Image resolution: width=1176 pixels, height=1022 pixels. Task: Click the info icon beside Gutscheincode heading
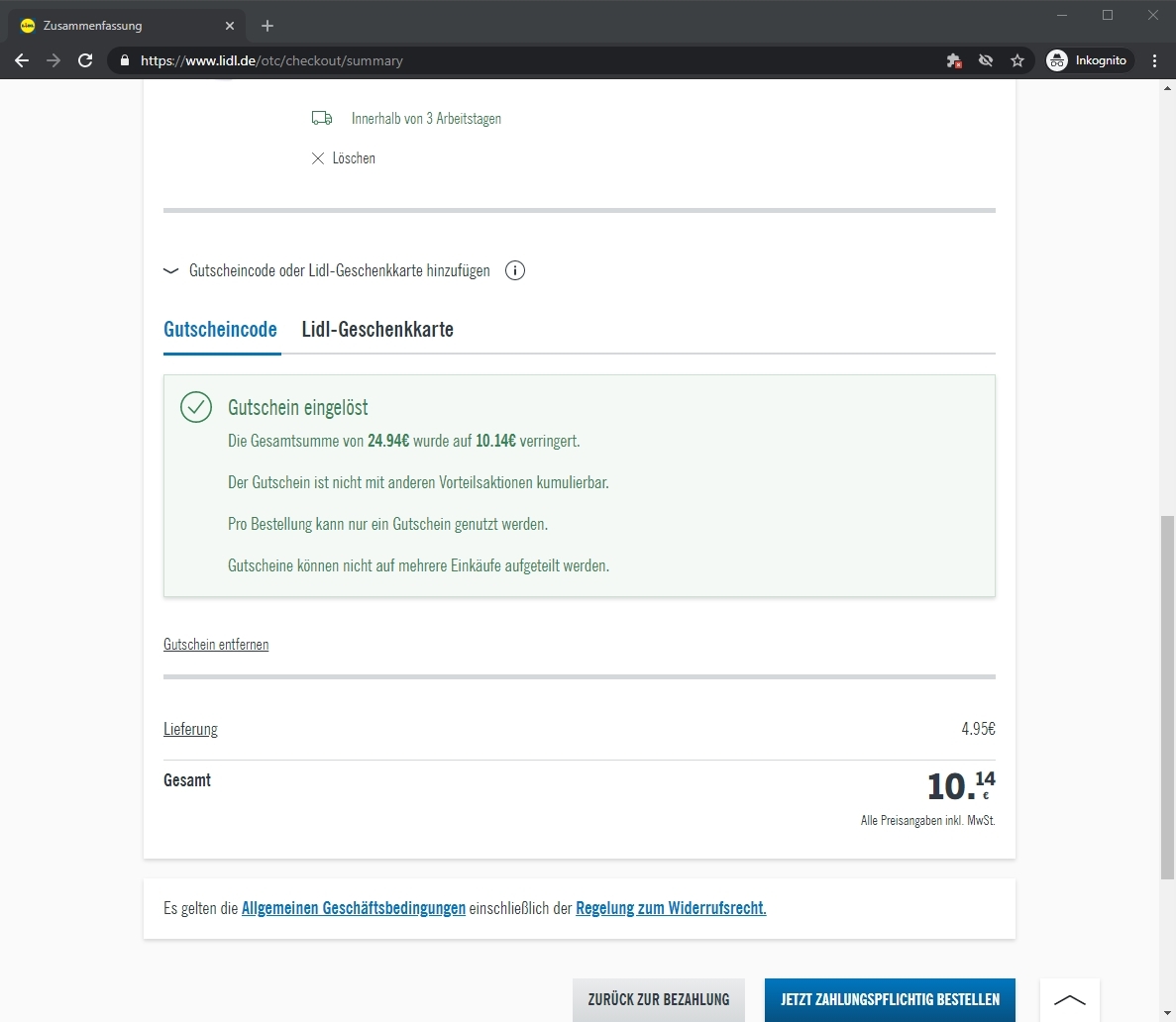click(515, 270)
